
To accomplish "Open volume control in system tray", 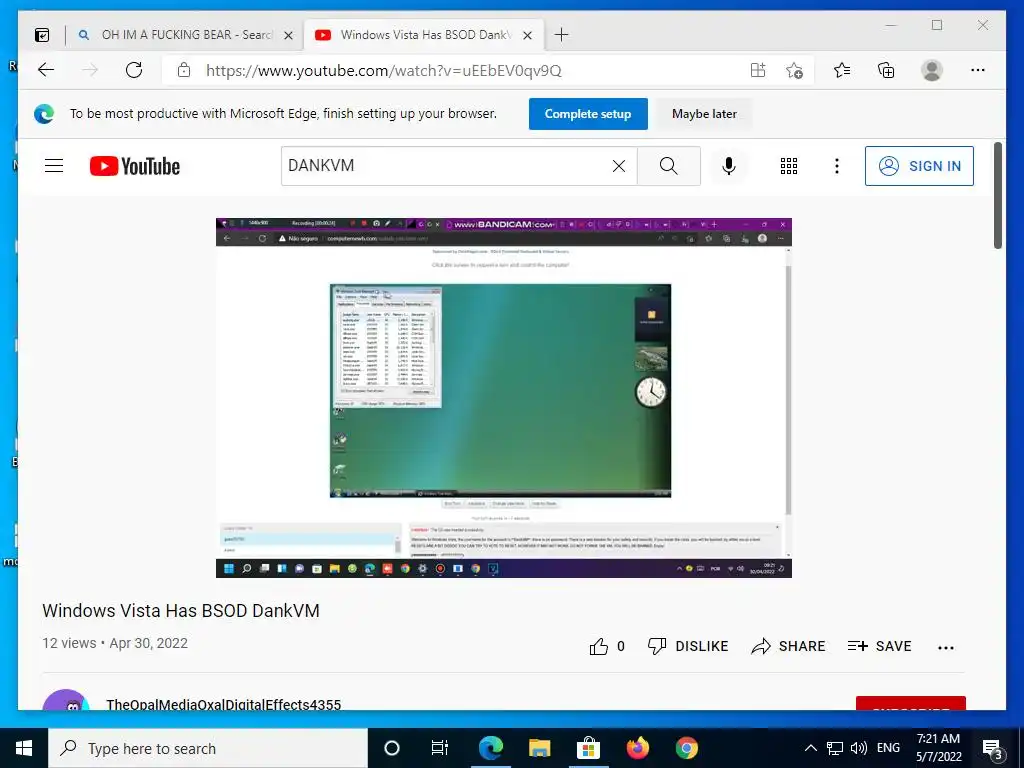I will 859,748.
